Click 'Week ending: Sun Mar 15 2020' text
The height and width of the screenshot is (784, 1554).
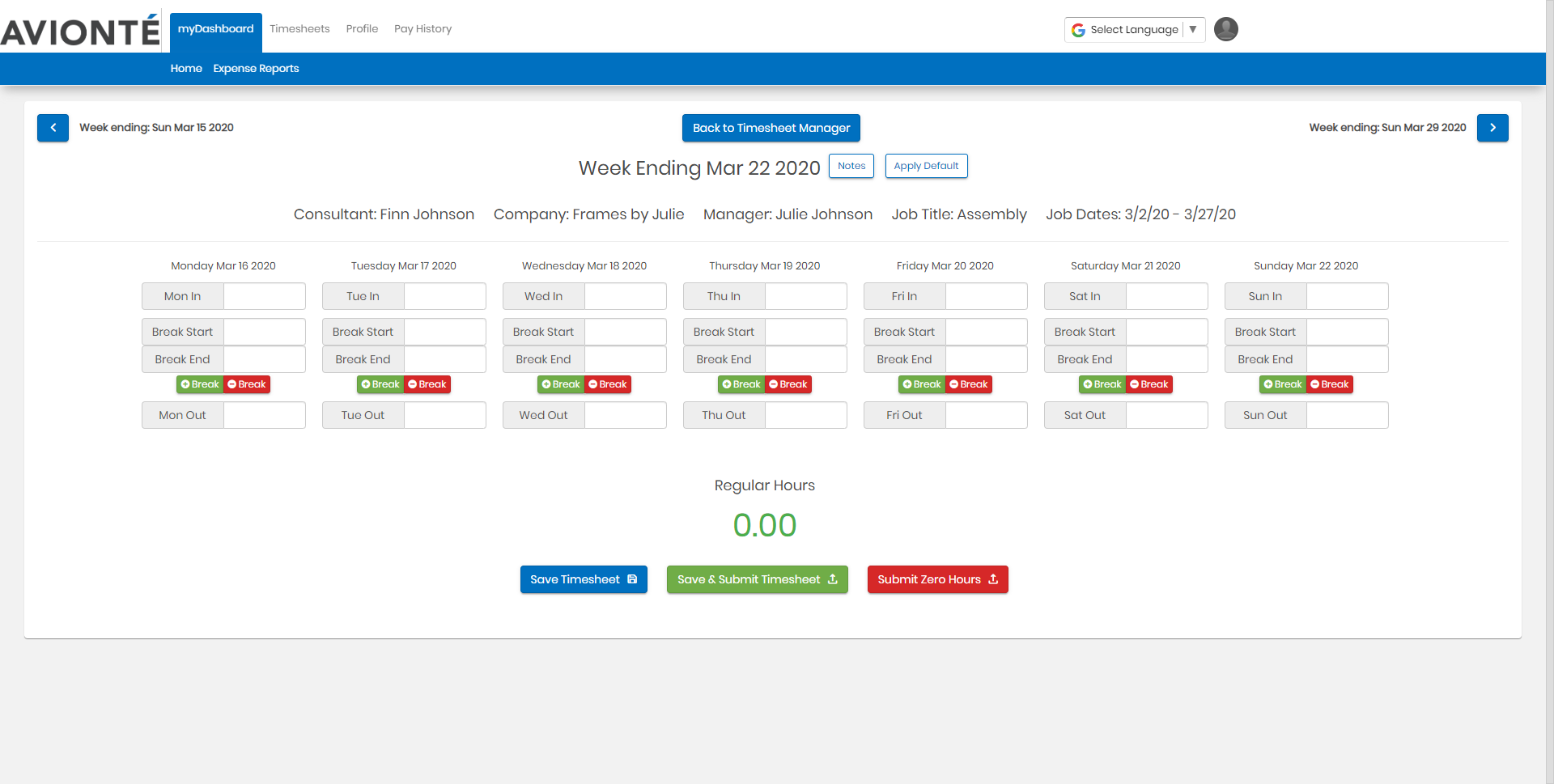(x=156, y=128)
